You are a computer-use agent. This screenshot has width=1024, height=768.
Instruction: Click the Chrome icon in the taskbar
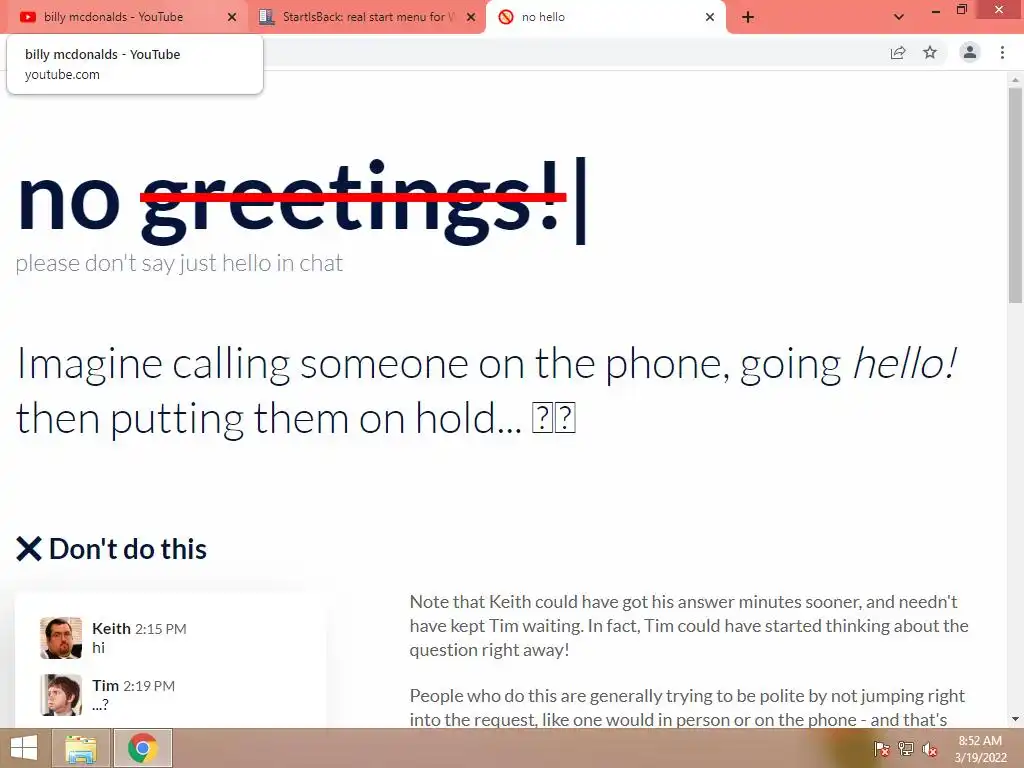142,748
